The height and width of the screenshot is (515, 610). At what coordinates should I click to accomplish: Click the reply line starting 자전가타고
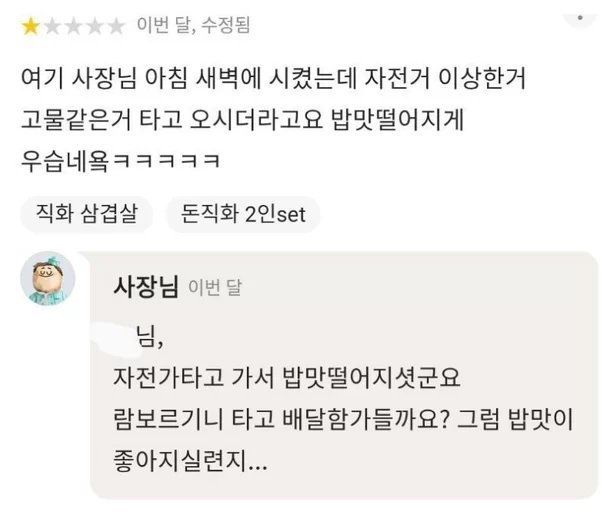click(x=287, y=377)
